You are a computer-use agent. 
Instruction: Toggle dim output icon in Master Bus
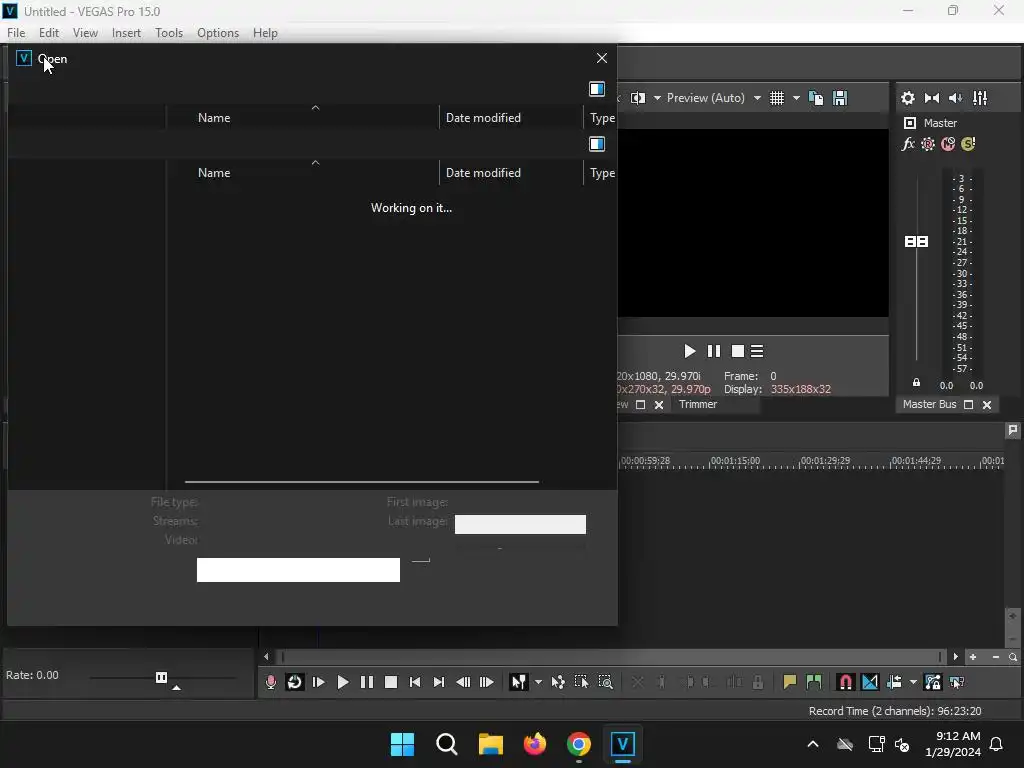point(955,98)
